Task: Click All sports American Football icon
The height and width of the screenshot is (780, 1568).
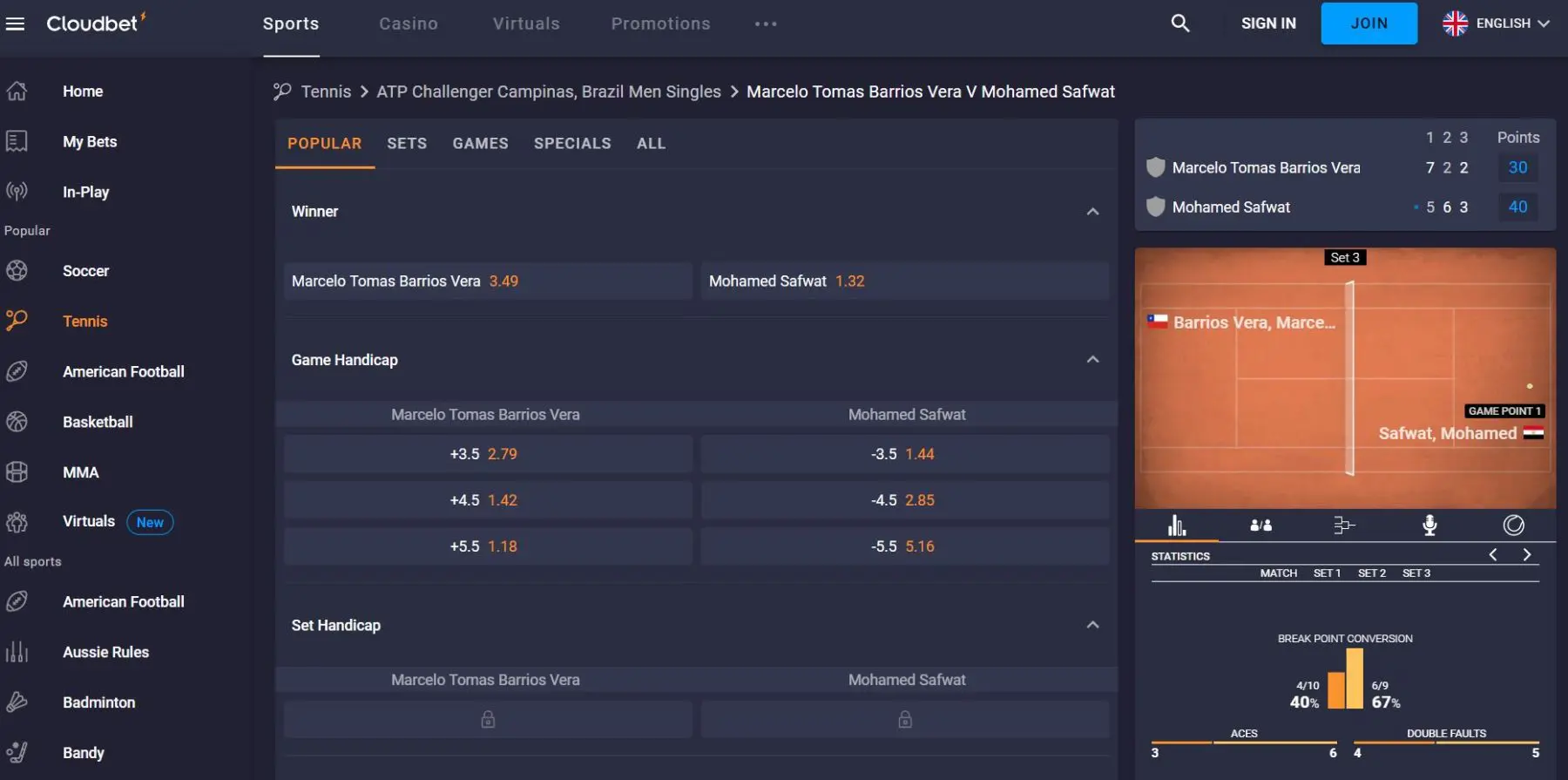Action: 17,601
